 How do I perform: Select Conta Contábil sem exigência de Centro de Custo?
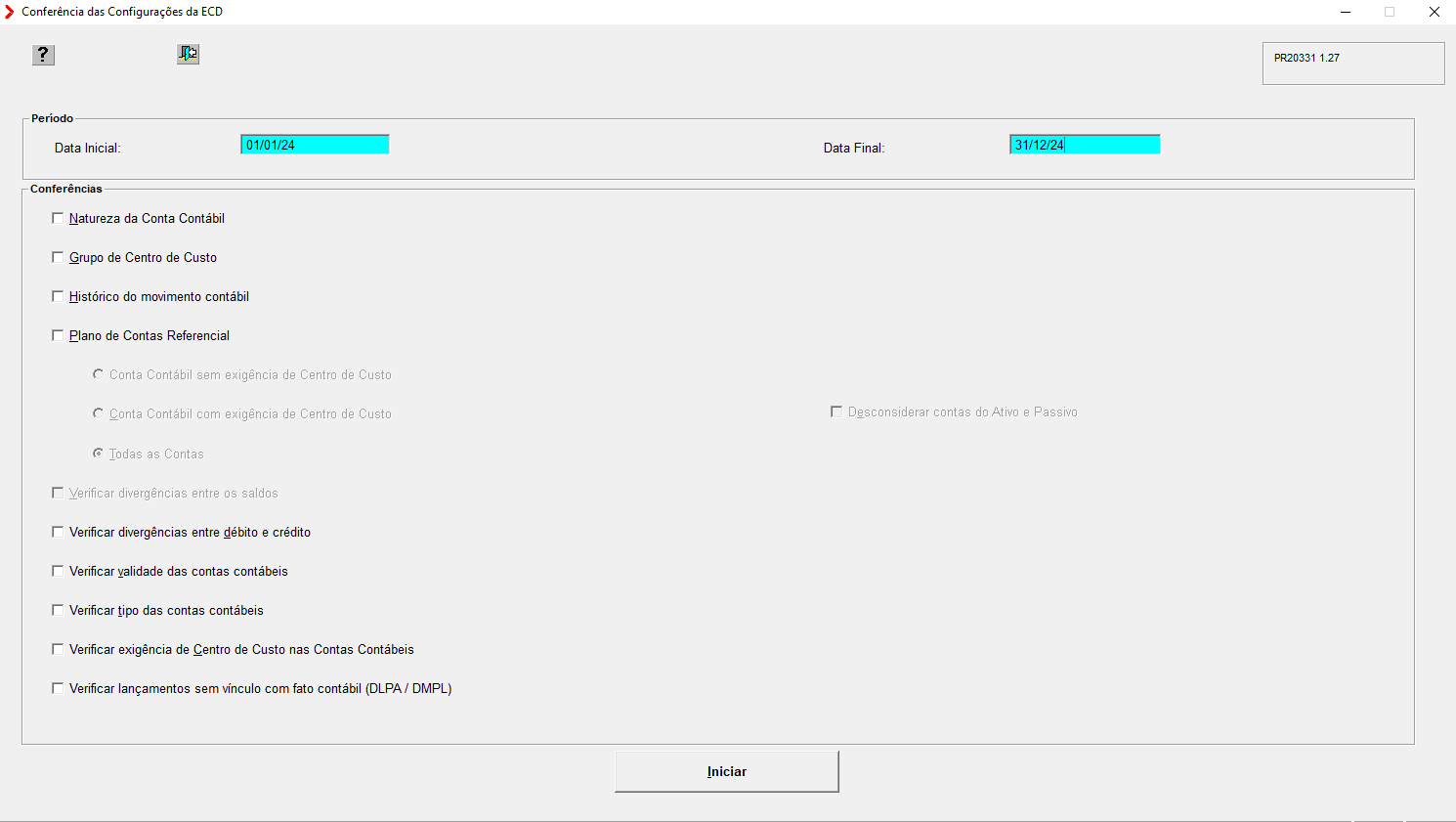tap(98, 374)
